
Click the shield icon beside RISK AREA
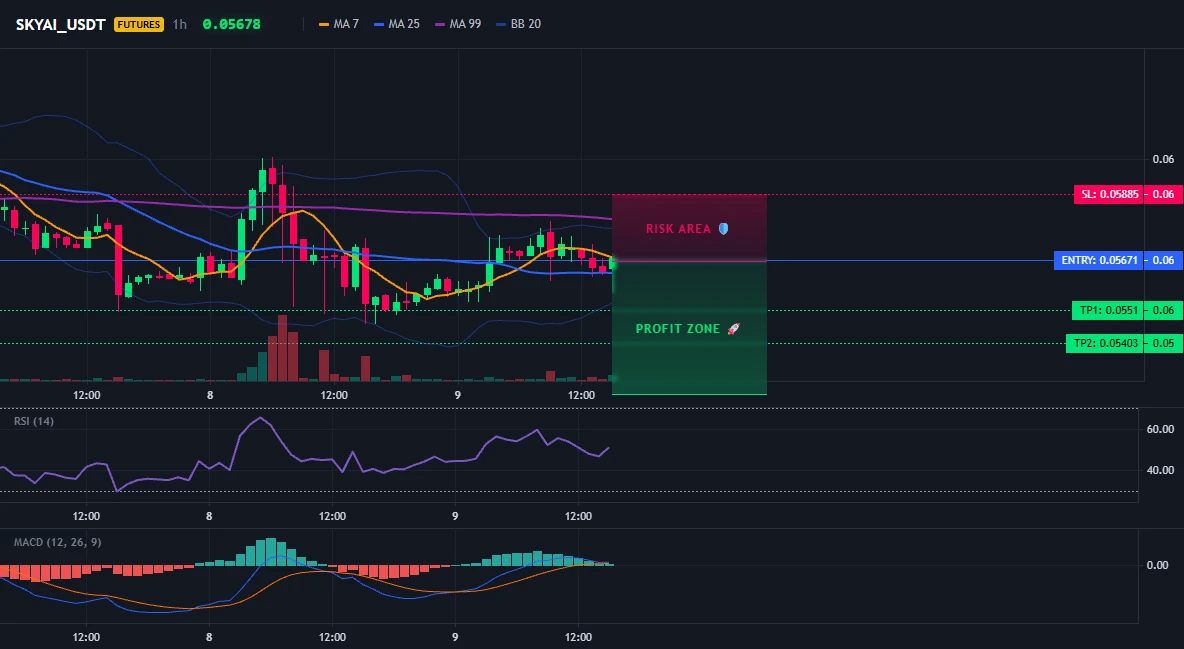[723, 228]
